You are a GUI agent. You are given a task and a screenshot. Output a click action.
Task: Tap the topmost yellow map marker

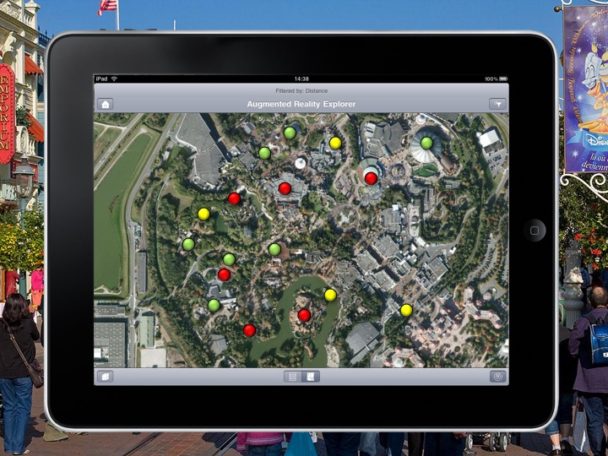335,143
